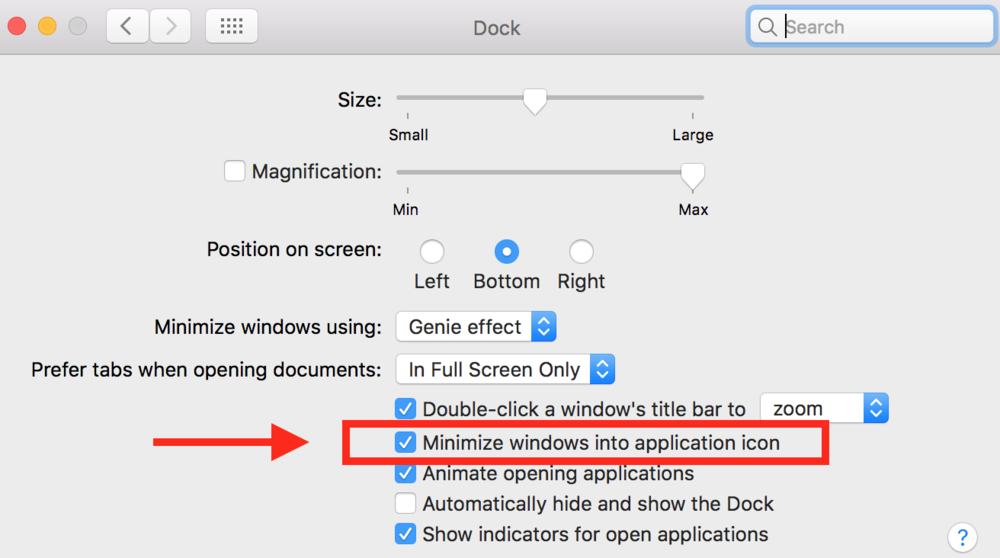Open the zoom action dropdown
This screenshot has height=558, width=1000.
[x=824, y=408]
